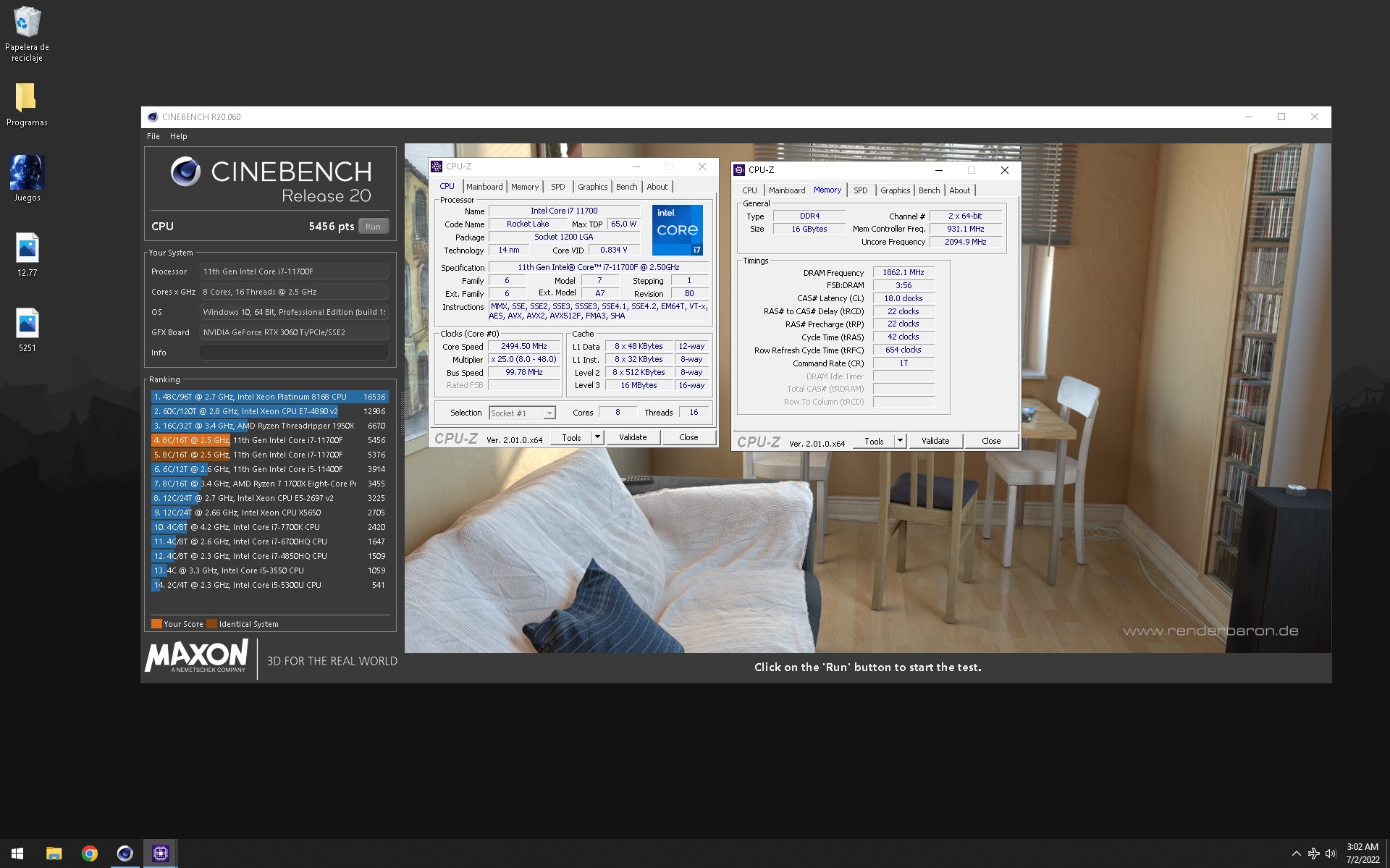Click the Cinebench title bar logo icon
This screenshot has height=868, width=1390.
coord(153,117)
